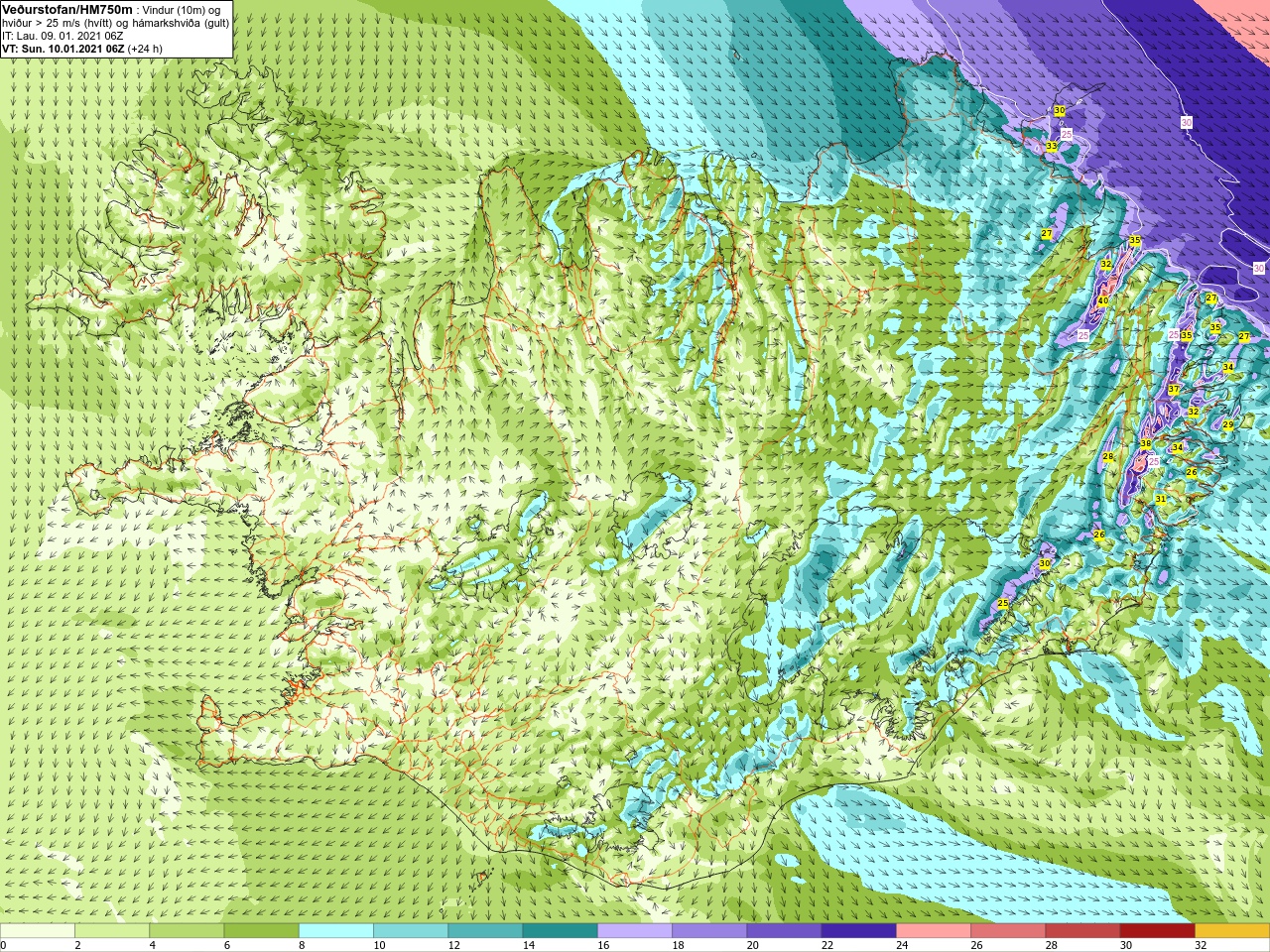The image size is (1270, 952).
Task: Click the yellow gust label 29
Action: click(1227, 424)
